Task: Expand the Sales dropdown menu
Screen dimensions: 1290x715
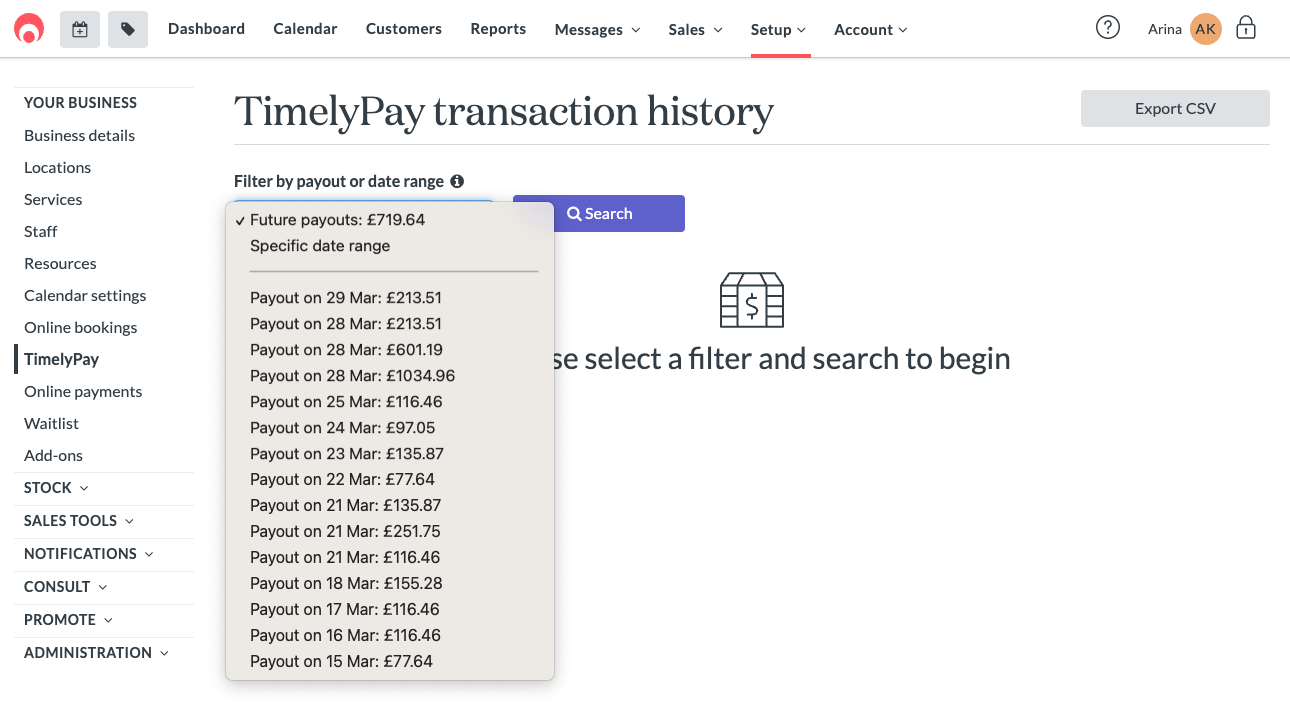Action: [695, 30]
